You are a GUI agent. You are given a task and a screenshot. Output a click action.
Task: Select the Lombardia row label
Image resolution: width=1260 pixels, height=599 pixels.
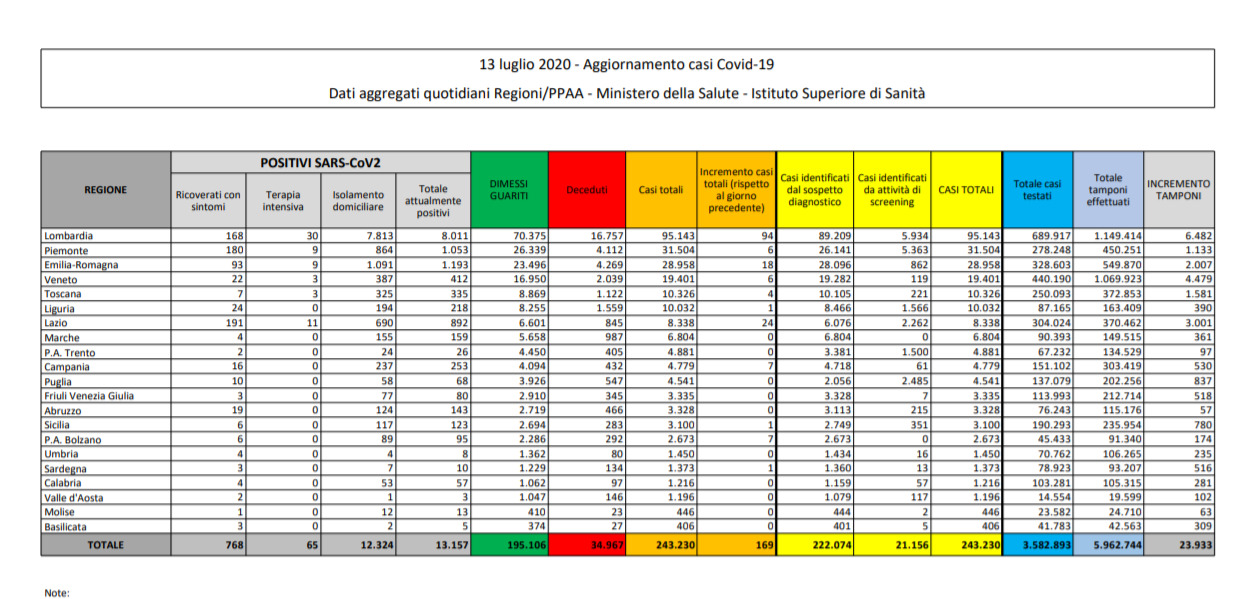[x=68, y=236]
